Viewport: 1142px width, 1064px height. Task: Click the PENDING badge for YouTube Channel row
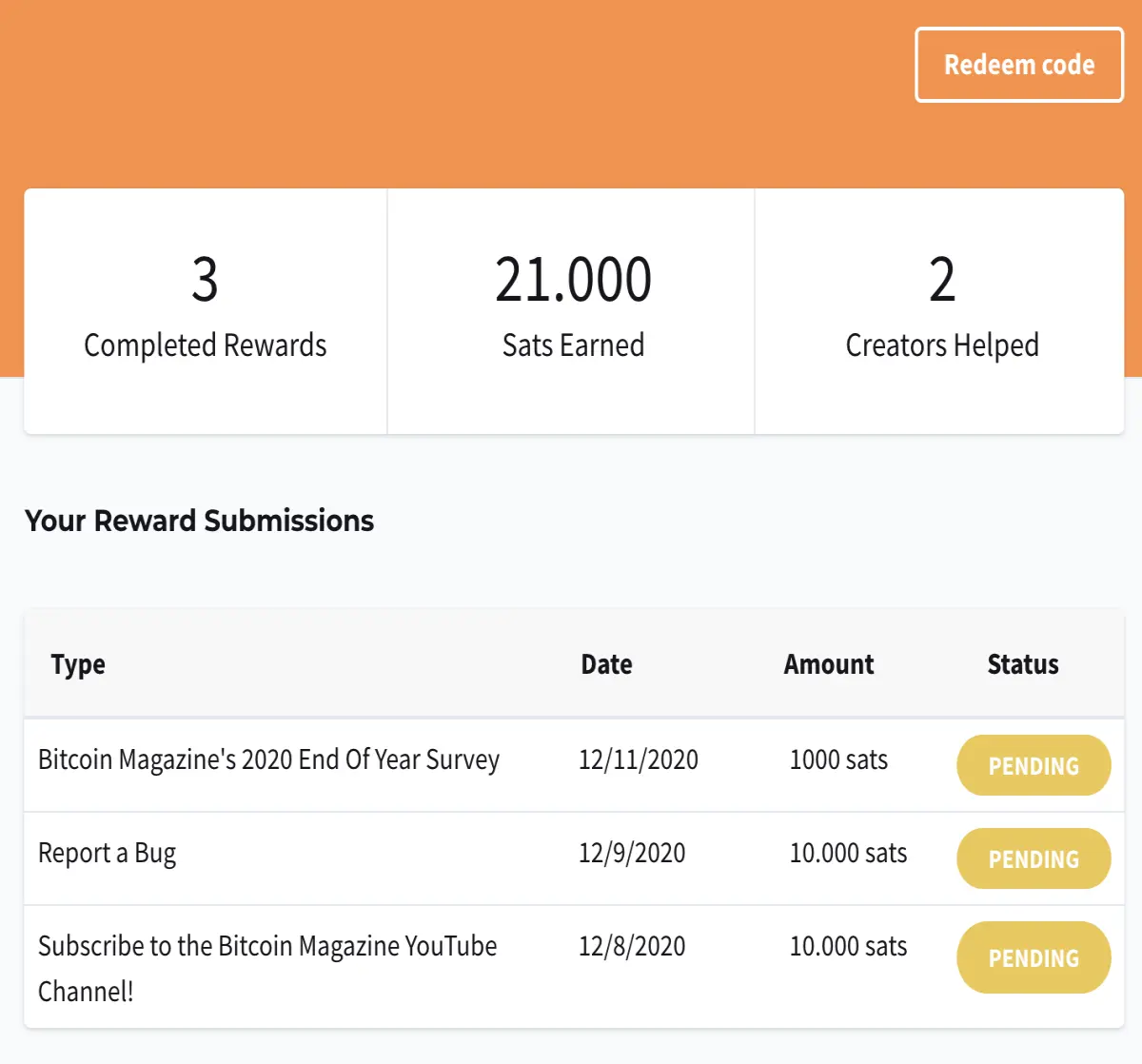(1034, 957)
